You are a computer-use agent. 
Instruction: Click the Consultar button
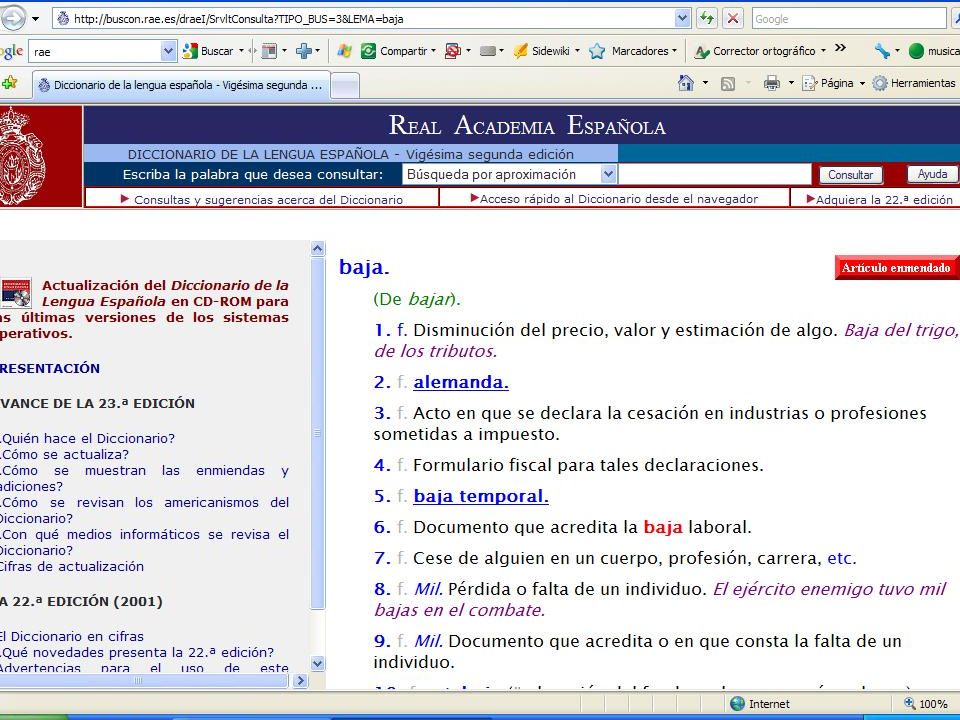point(850,175)
